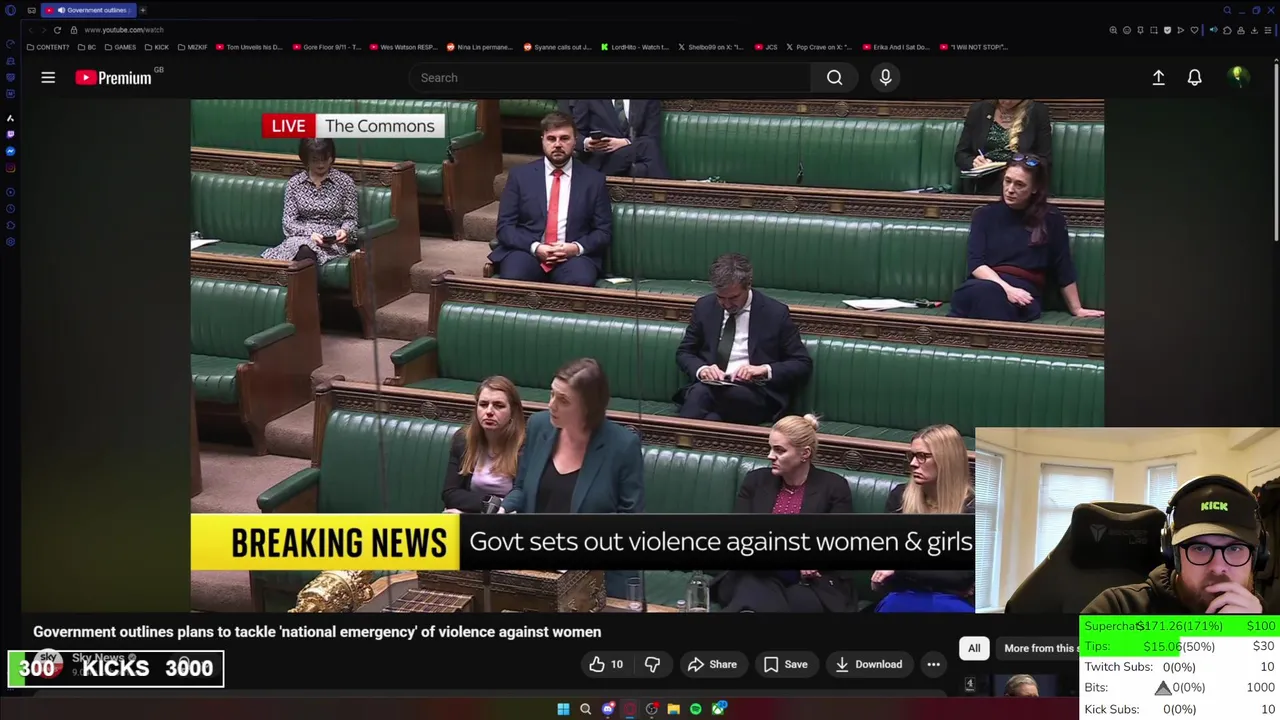The width and height of the screenshot is (1280, 720).
Task: Save the video to a playlist
Action: coord(786,664)
